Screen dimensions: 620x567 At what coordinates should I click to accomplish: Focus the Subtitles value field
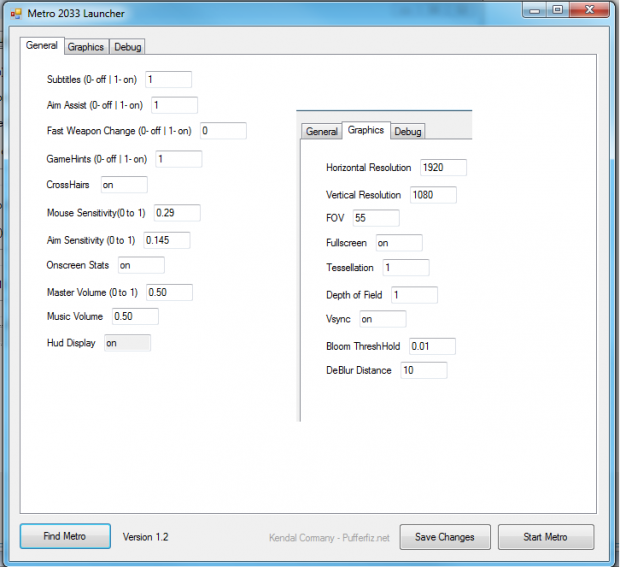coord(168,79)
